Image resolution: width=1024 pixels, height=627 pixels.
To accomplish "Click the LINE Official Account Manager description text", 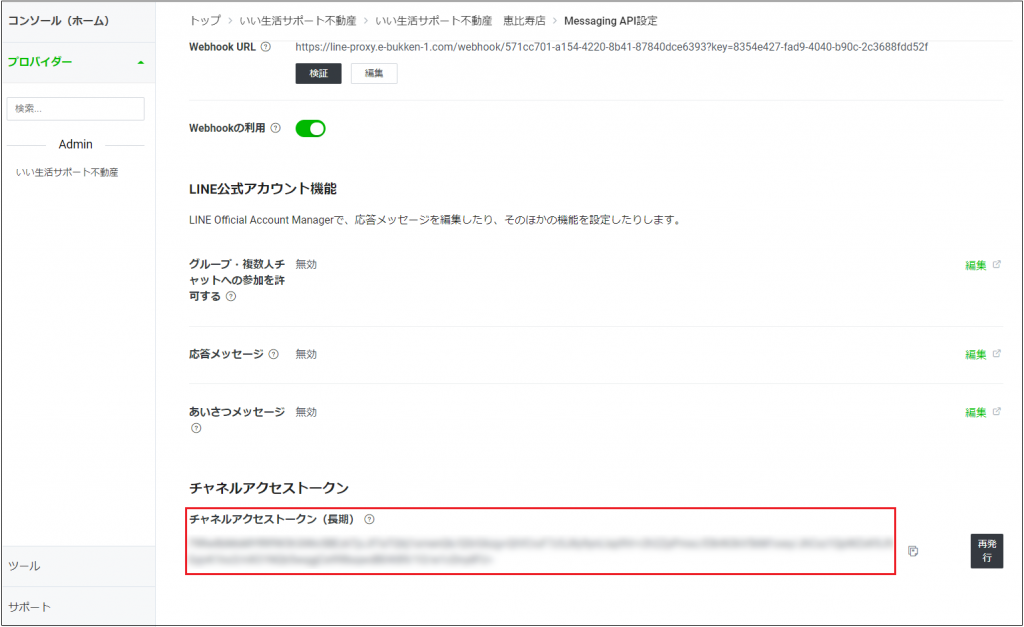I will [x=436, y=220].
